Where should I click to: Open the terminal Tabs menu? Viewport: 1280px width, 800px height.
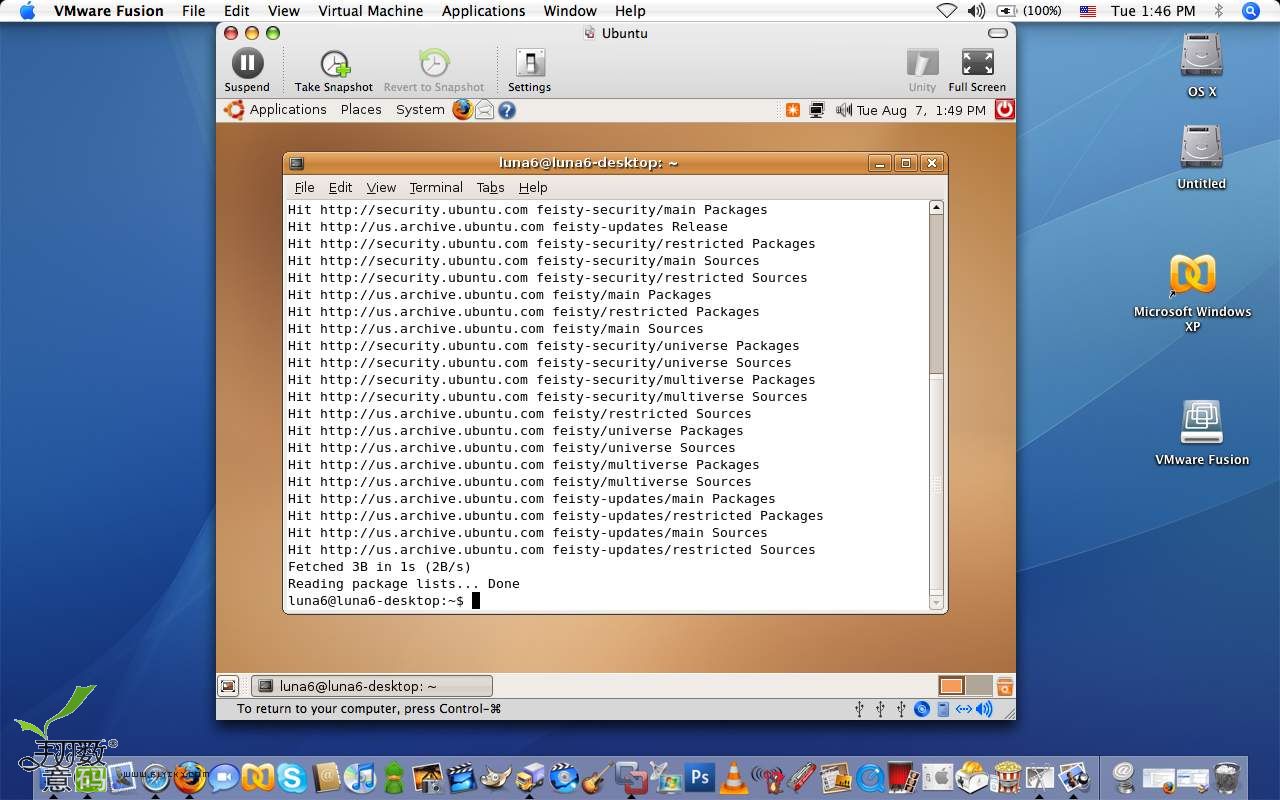point(490,187)
